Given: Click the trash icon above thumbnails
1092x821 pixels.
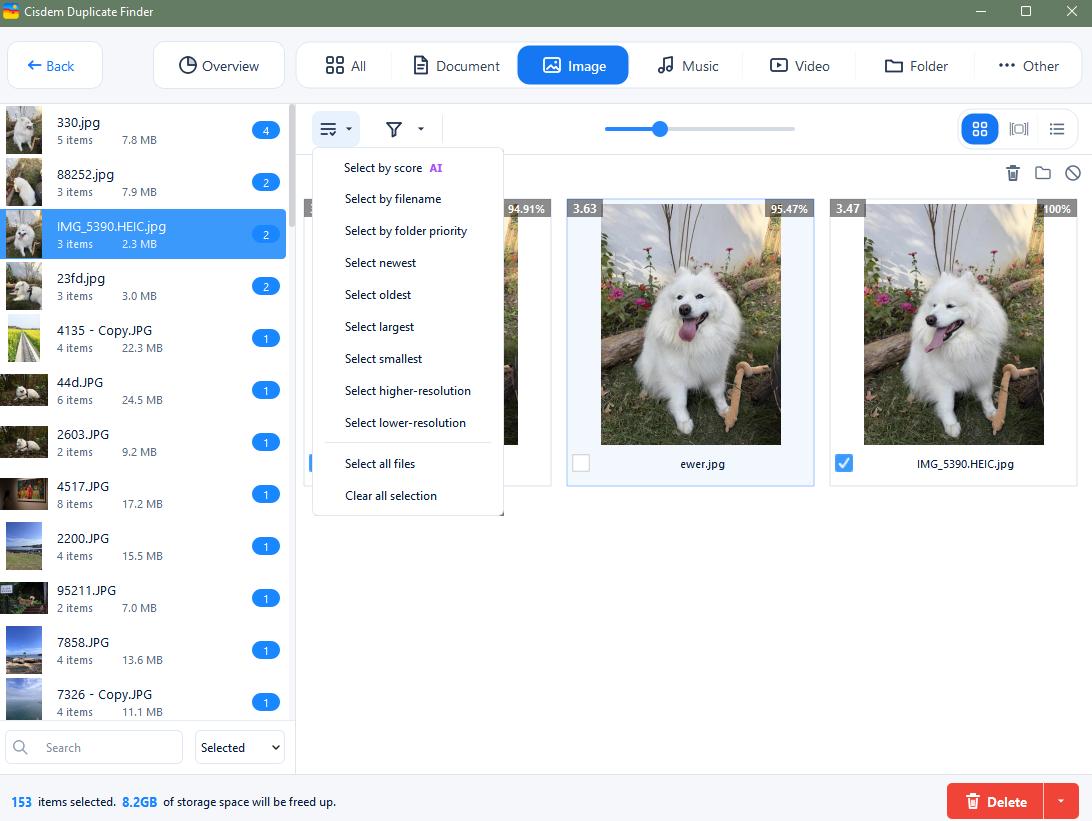Looking at the screenshot, I should click(1013, 173).
